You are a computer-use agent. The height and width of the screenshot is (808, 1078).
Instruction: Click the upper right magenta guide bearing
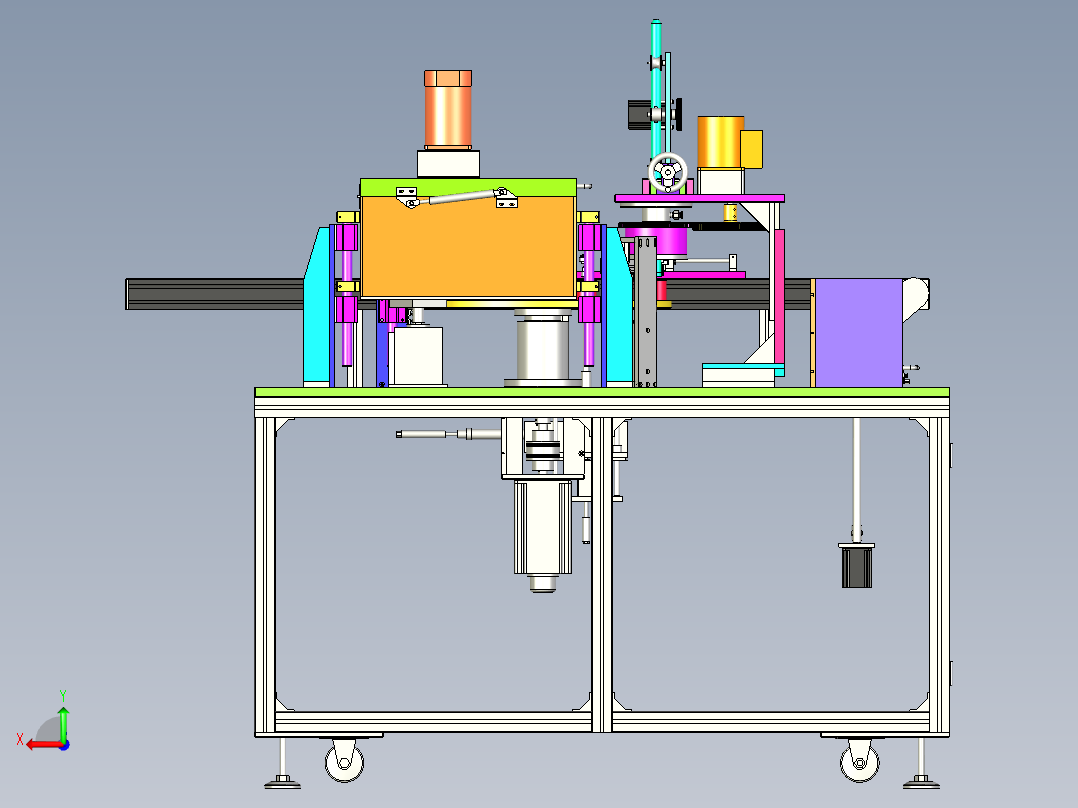[589, 237]
